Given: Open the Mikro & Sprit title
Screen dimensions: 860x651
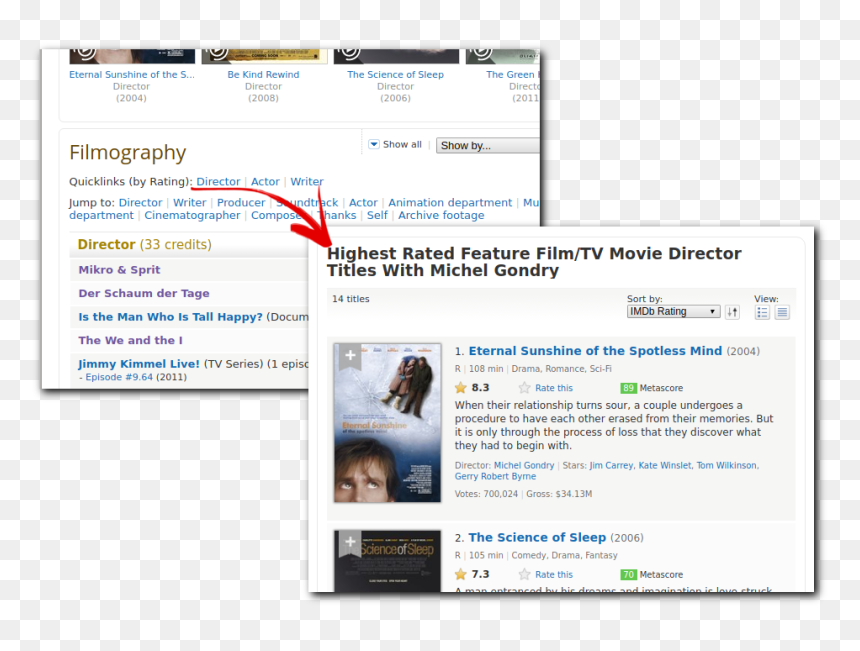Looking at the screenshot, I should (x=119, y=269).
